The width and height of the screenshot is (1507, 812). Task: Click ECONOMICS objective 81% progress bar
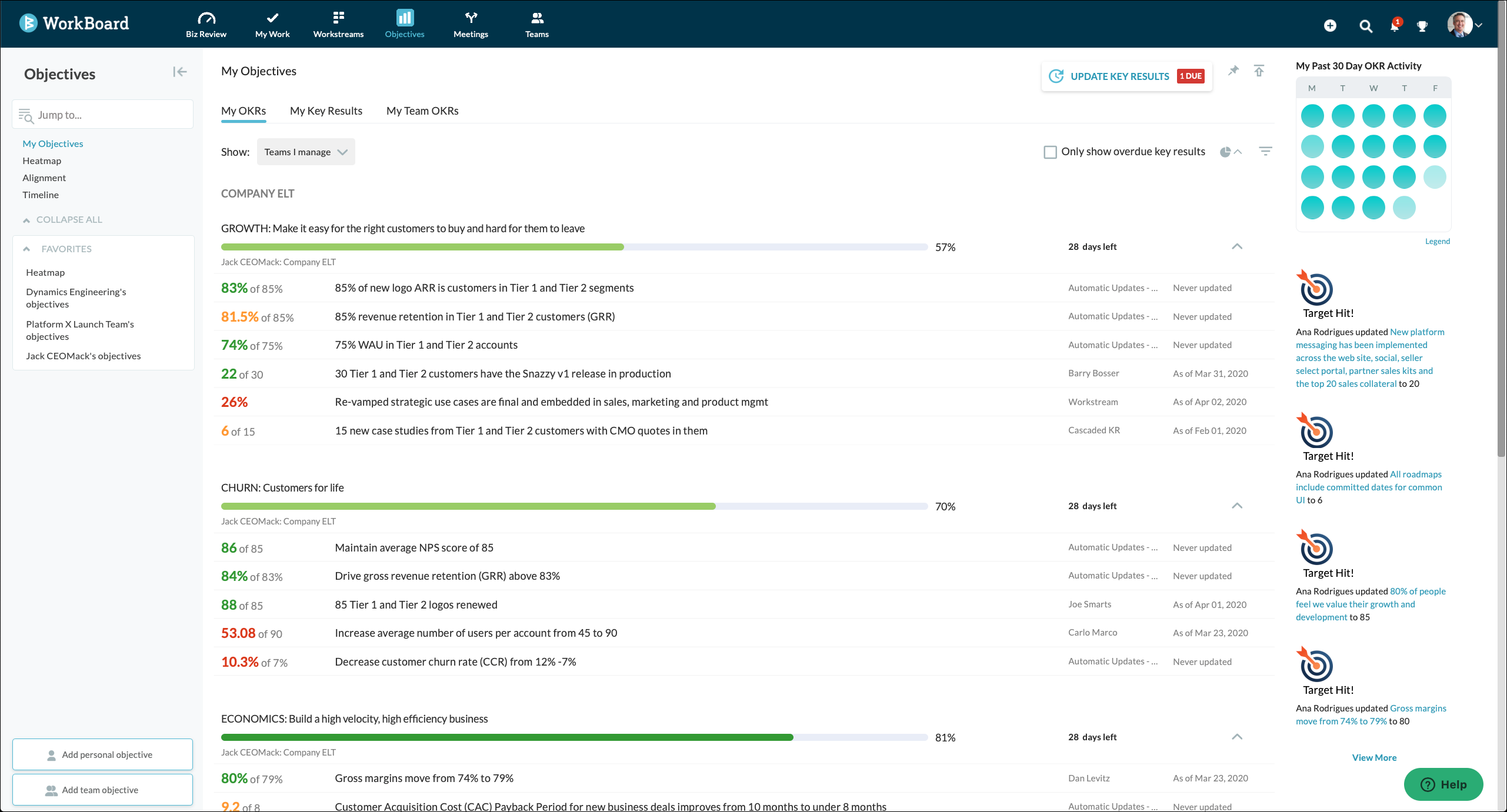click(x=574, y=737)
